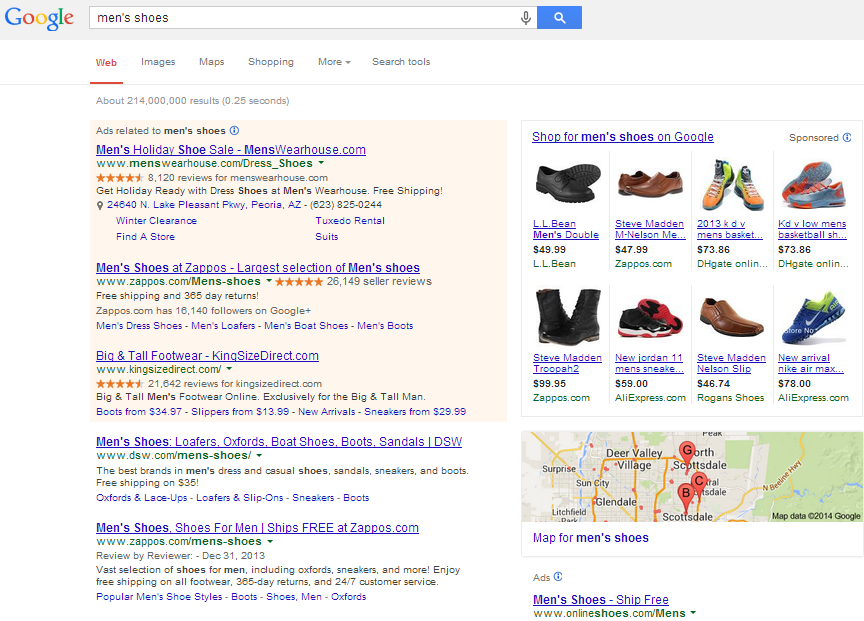Open 'Map for men's shoes' link
This screenshot has width=864, height=621.
pos(591,538)
